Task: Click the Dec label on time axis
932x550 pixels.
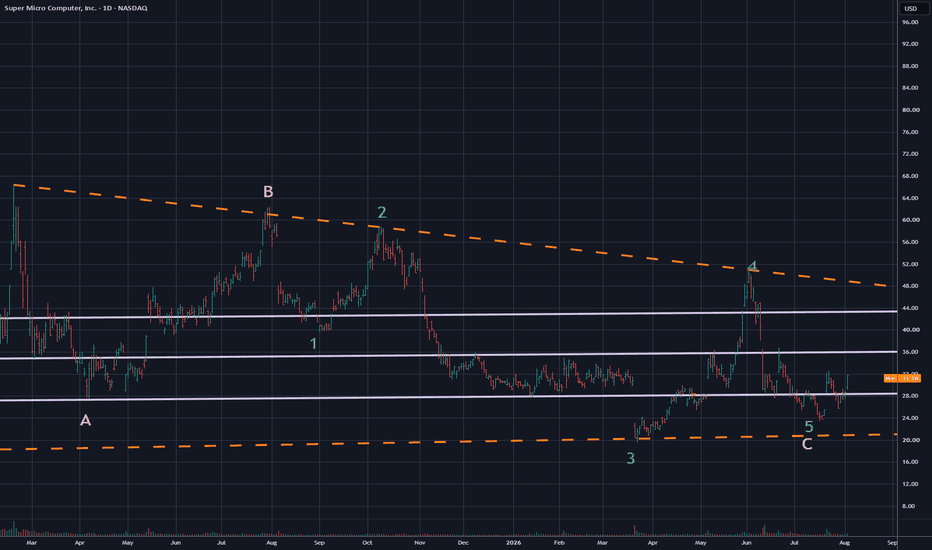Action: (463, 543)
